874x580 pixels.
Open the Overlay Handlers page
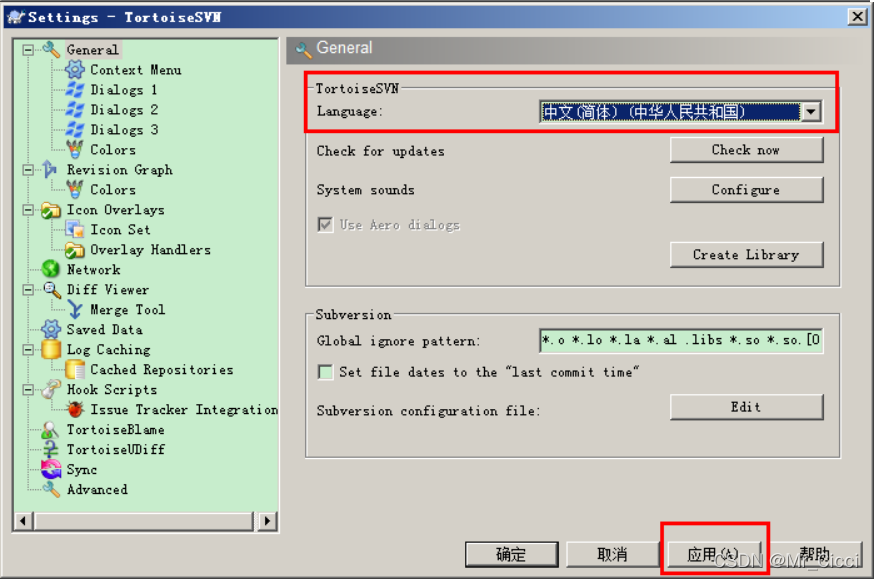pos(150,250)
